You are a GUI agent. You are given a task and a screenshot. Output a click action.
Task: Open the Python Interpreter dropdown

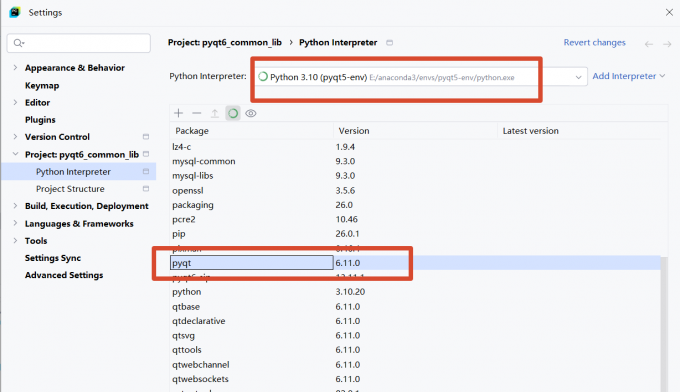tap(578, 77)
